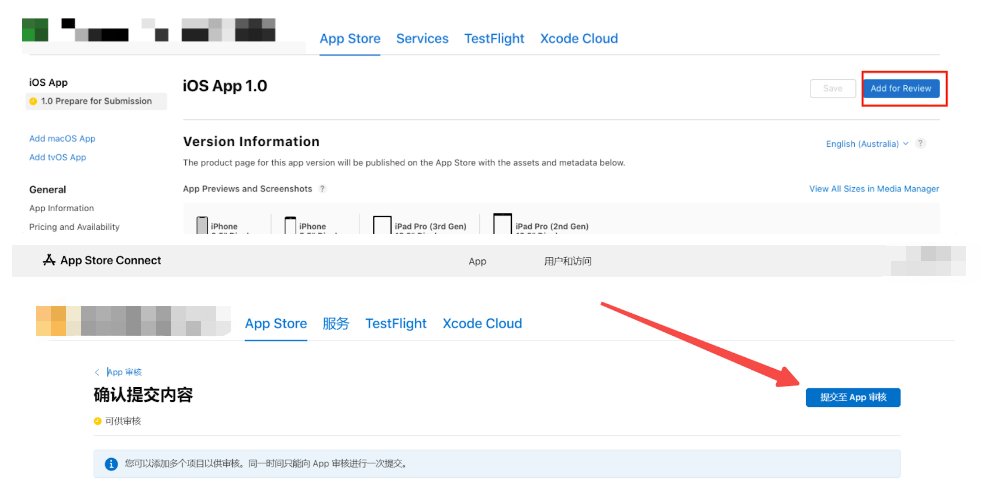Click the blue info icon in notice banner

coord(111,464)
